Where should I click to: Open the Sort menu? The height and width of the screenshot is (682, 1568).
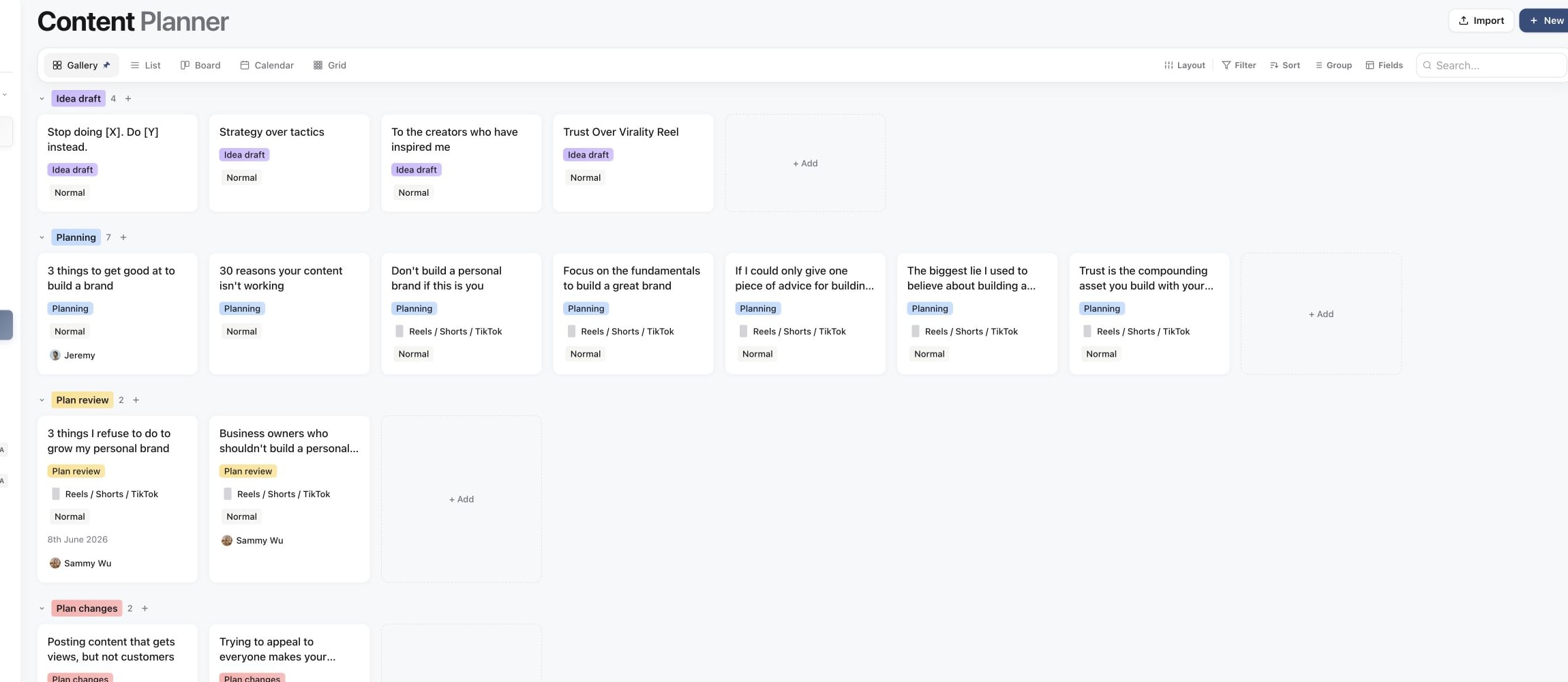coord(1285,65)
